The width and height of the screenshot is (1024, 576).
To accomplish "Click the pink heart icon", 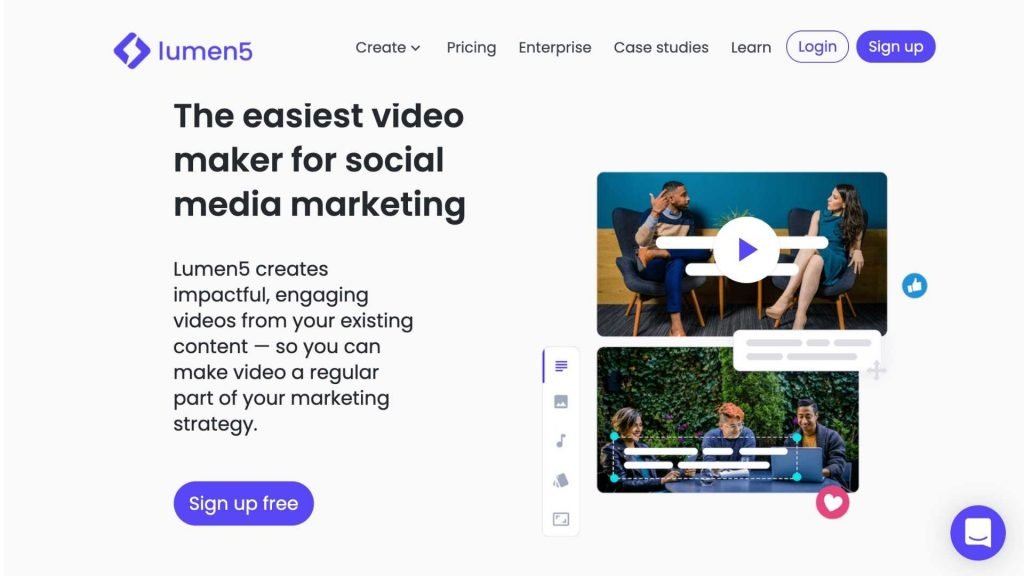I will (x=833, y=503).
